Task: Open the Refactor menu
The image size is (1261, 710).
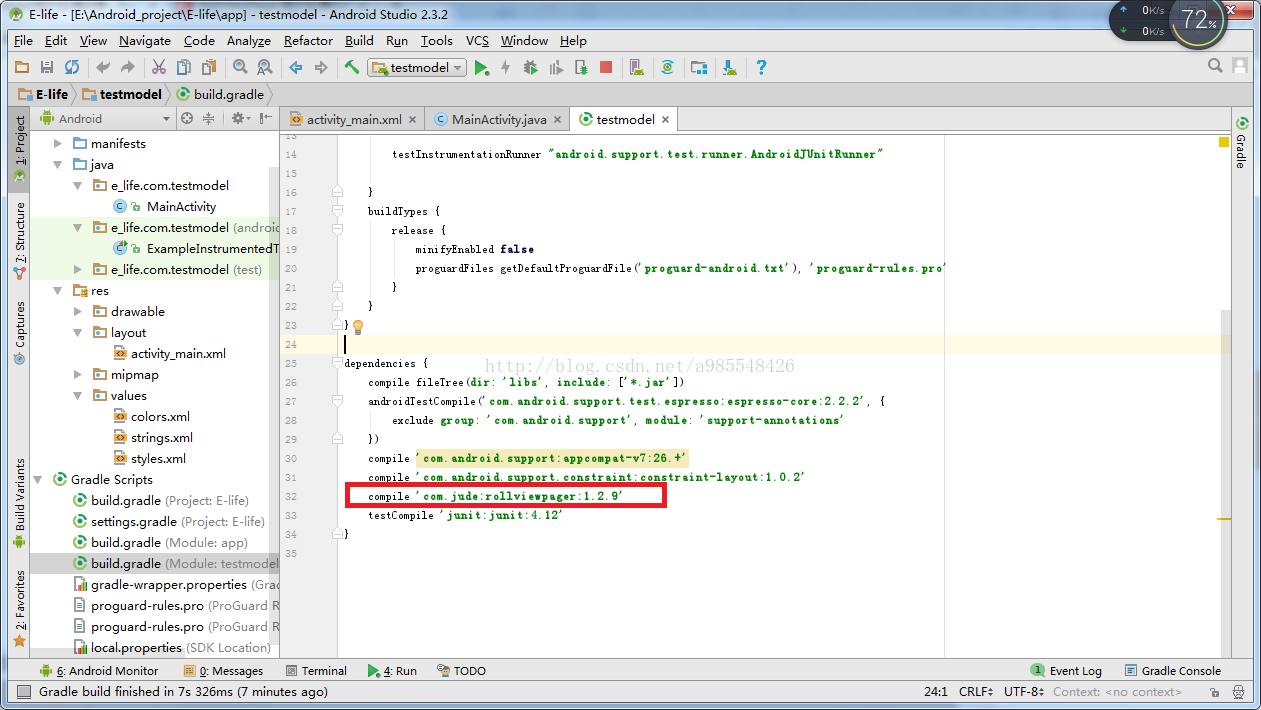Action: coord(308,40)
